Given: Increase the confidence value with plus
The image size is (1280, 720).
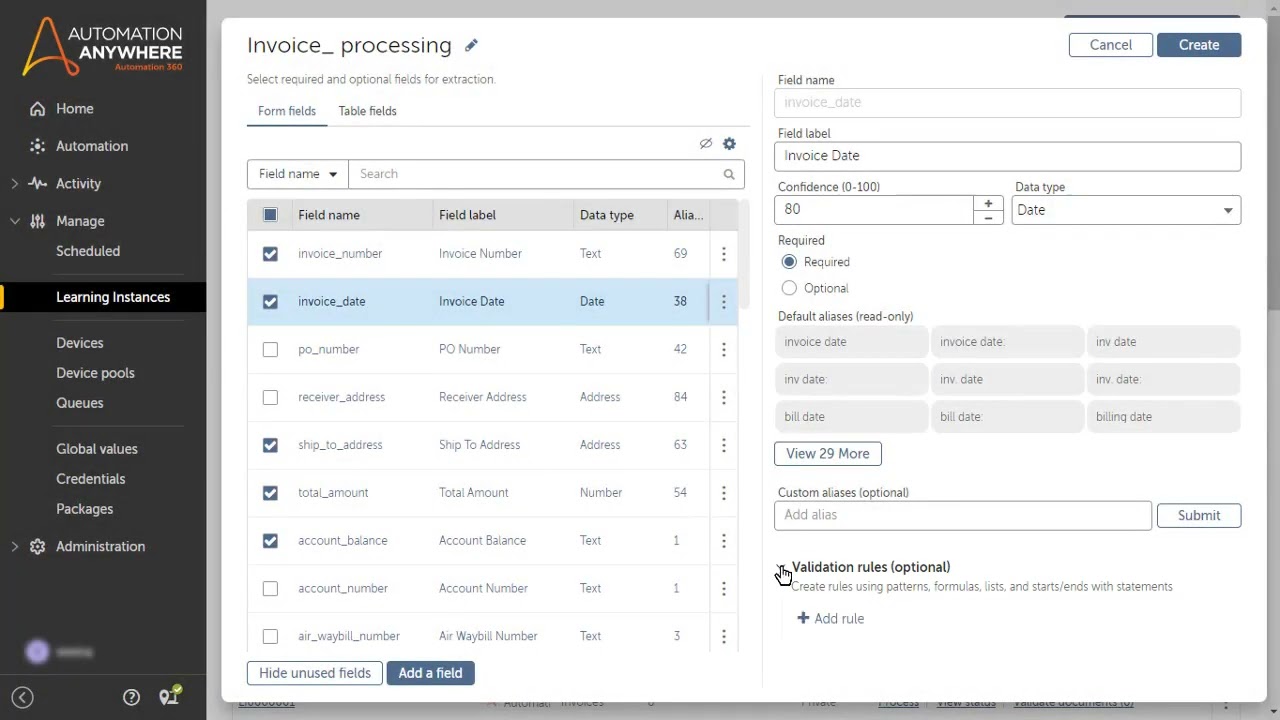Looking at the screenshot, I should click(x=988, y=203).
